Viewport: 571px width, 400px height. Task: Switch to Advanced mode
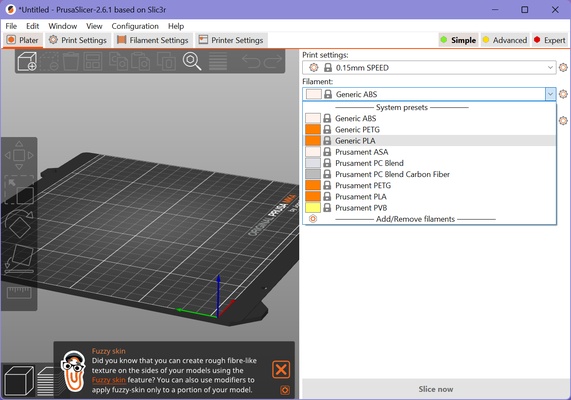point(505,40)
